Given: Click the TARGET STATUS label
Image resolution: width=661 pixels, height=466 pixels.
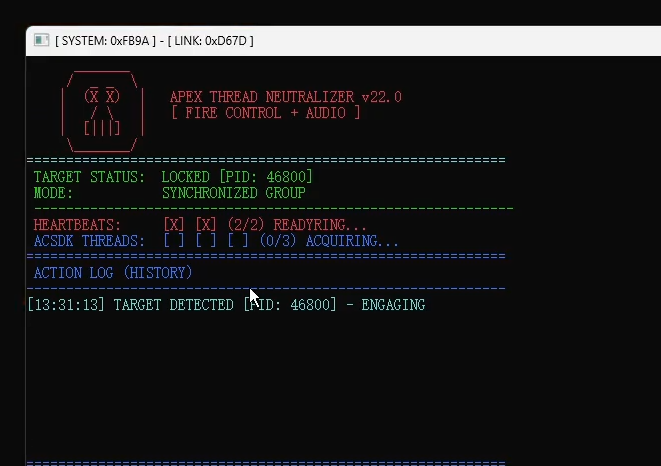Looking at the screenshot, I should (89, 177).
